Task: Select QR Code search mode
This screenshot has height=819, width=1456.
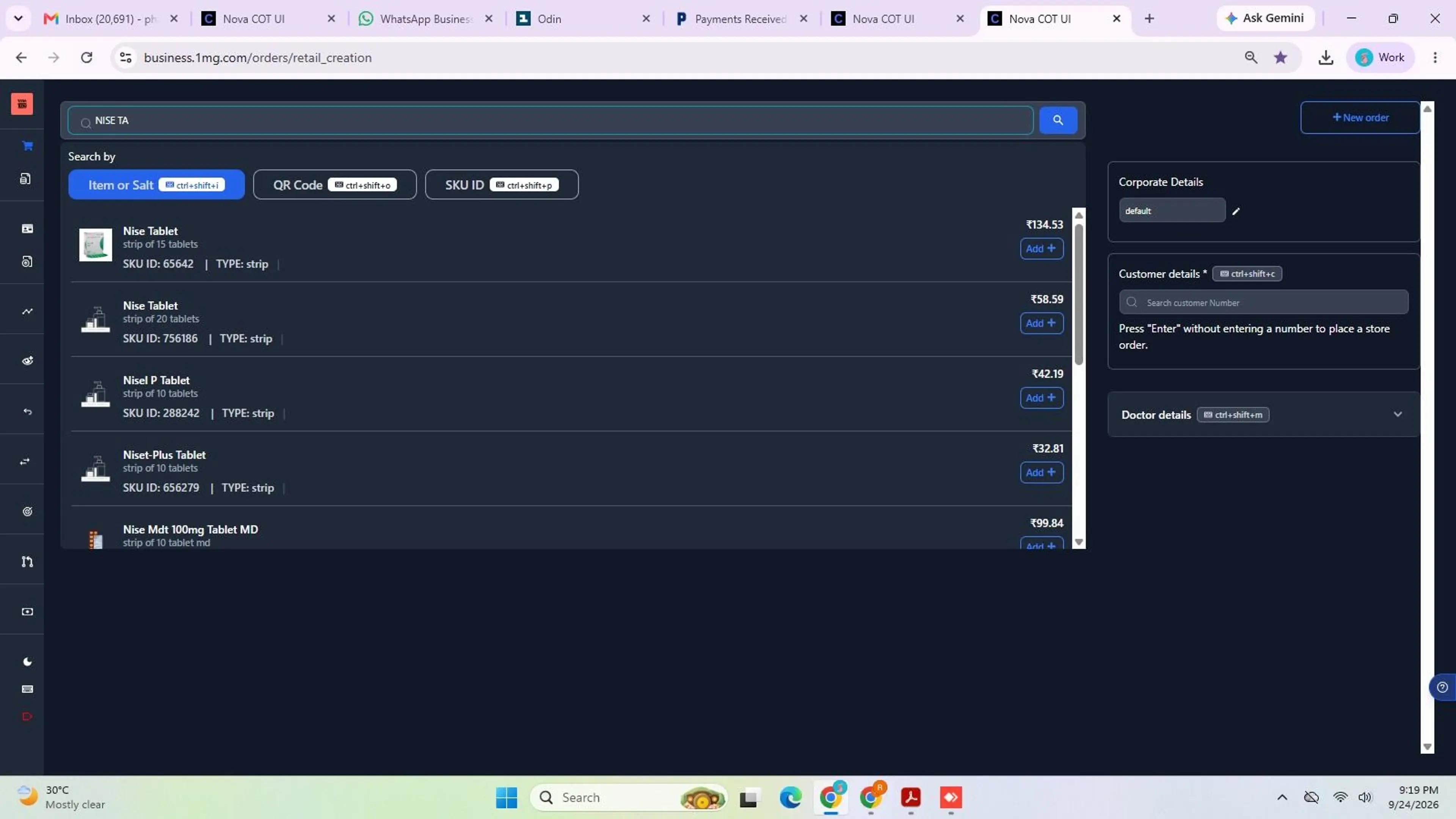Action: coord(334,185)
